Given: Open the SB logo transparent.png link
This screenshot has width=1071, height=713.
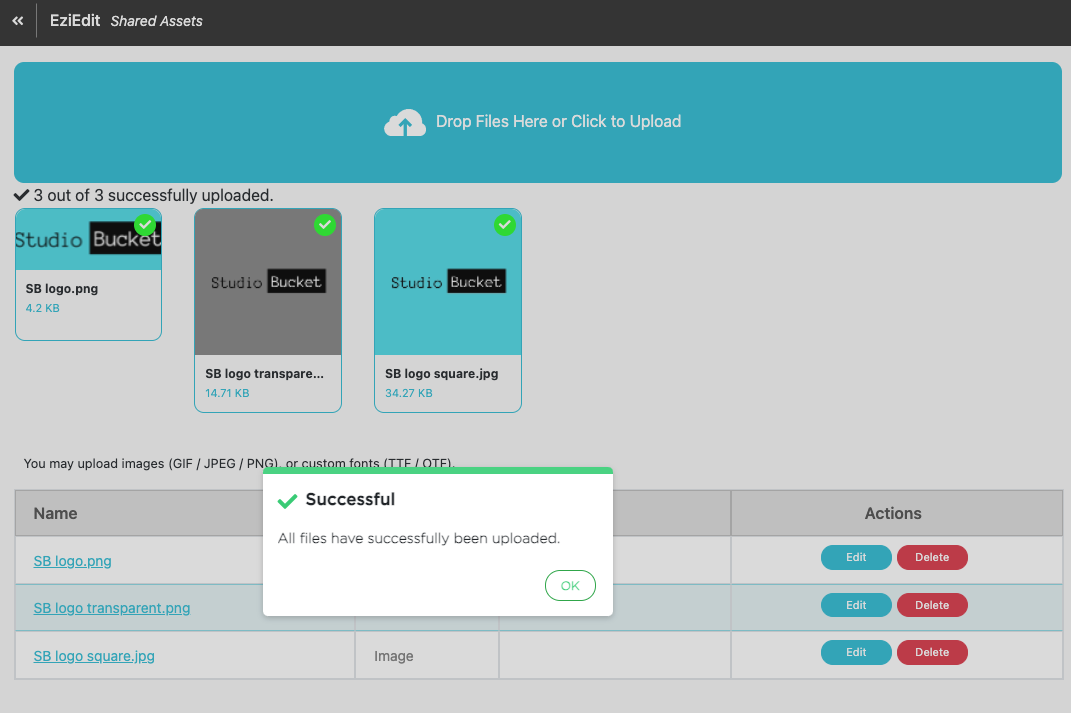Looking at the screenshot, I should [x=112, y=609].
